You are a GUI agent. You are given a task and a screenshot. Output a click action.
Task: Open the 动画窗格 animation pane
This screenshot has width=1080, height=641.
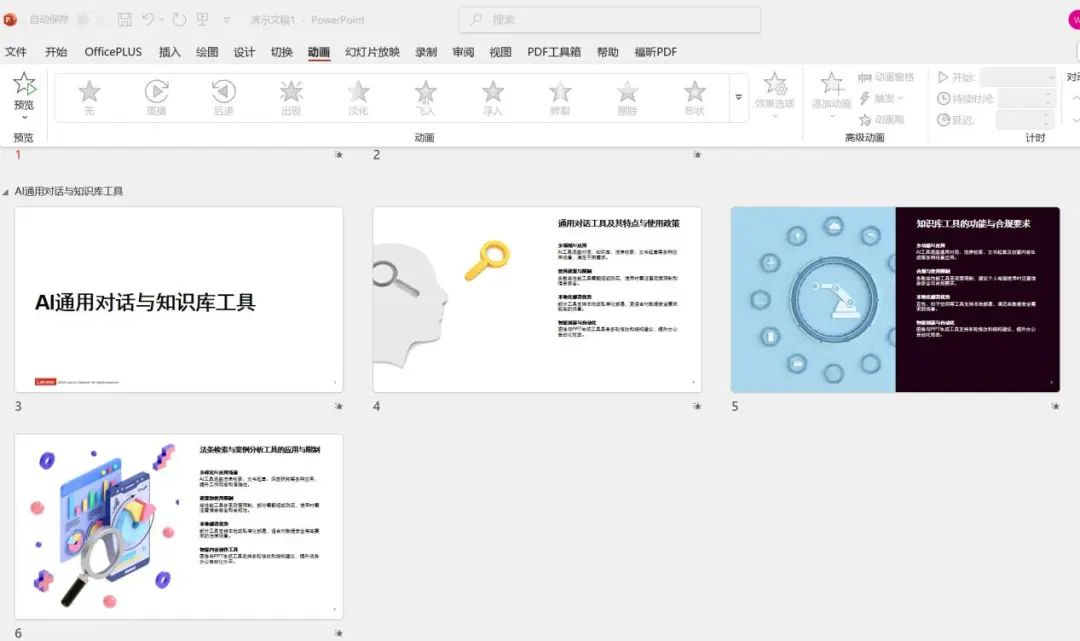pos(886,77)
